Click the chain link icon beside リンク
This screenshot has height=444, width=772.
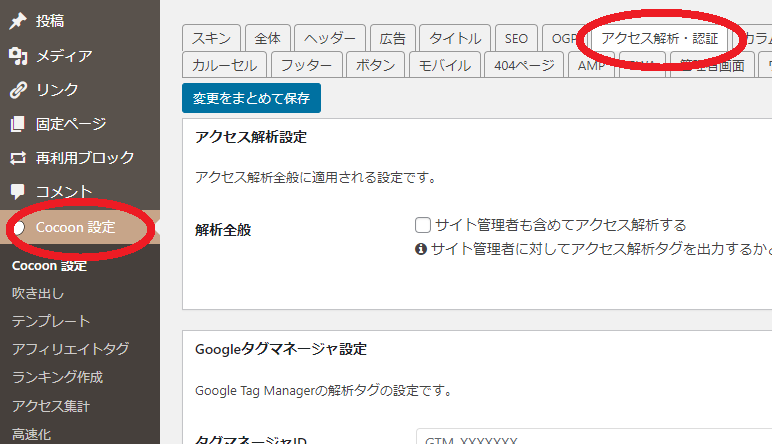tap(18, 90)
